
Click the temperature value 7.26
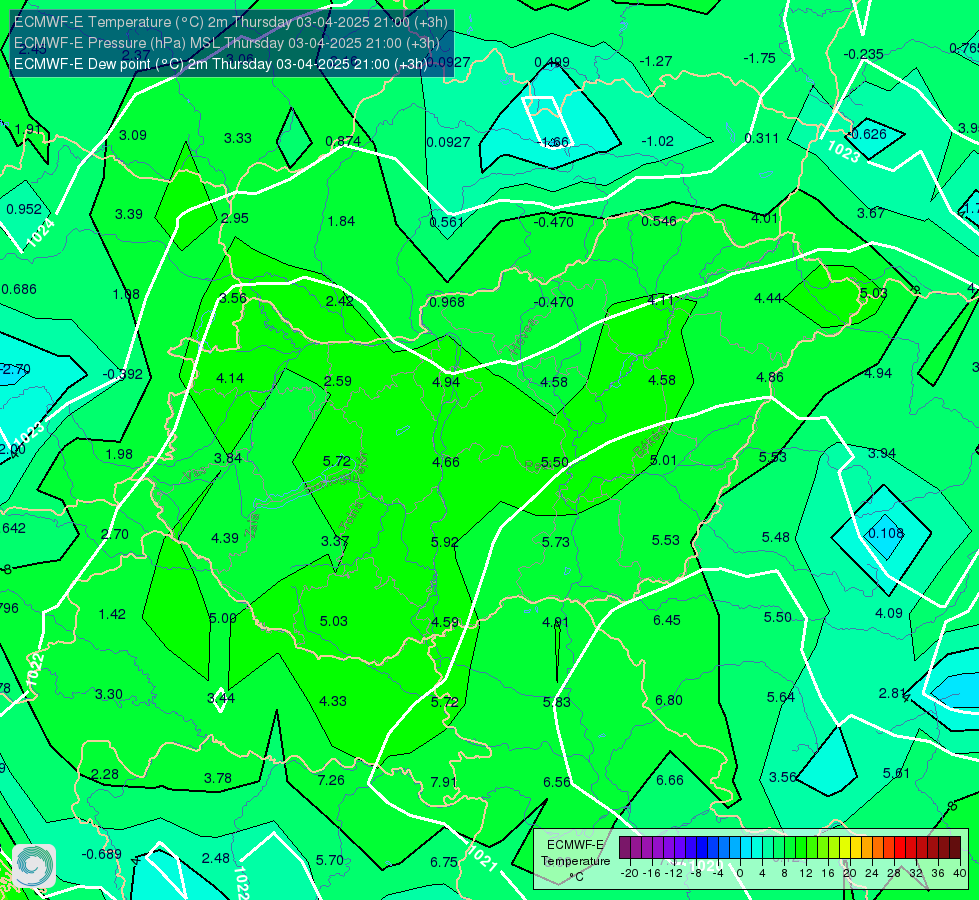[x=331, y=779]
